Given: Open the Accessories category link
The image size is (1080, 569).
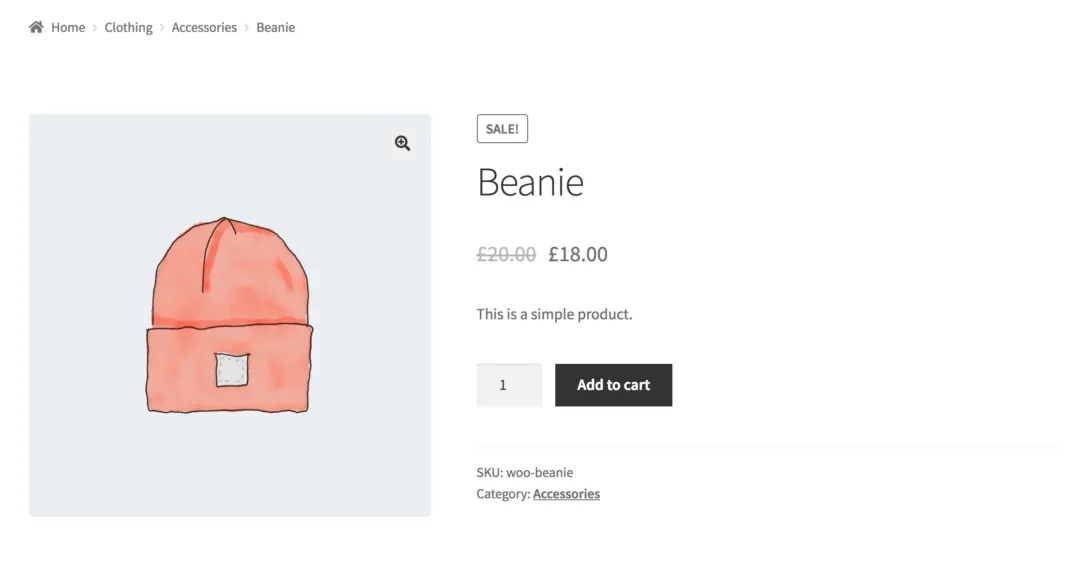Looking at the screenshot, I should [x=566, y=494].
